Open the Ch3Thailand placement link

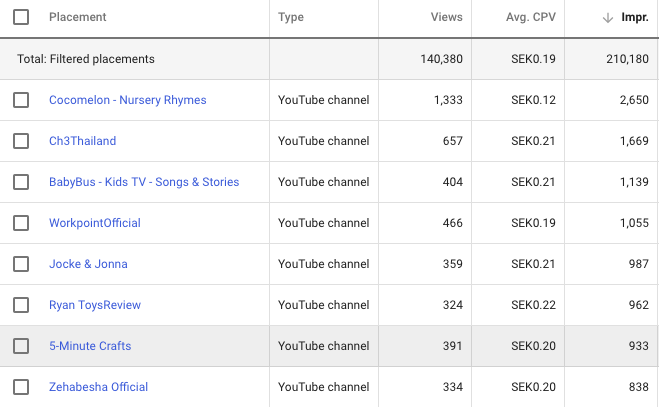point(82,141)
